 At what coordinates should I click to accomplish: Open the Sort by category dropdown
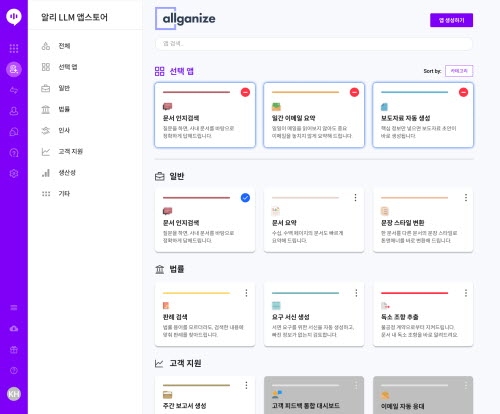(459, 71)
